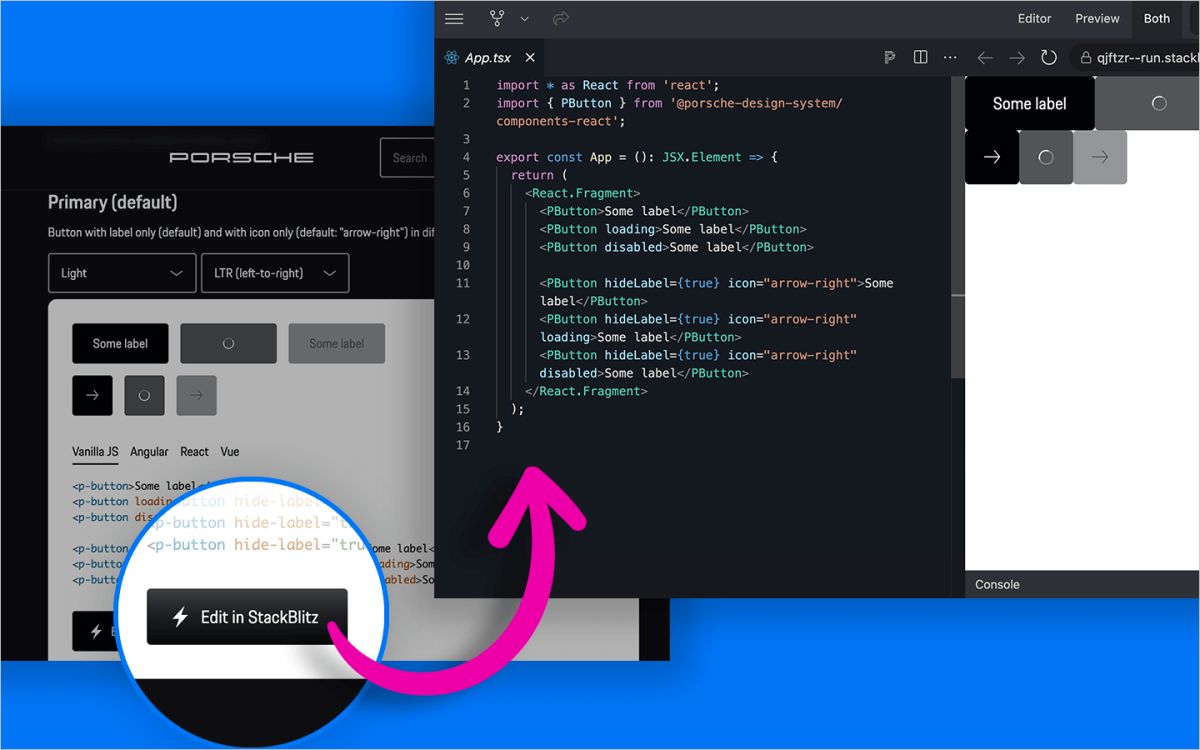Select the Vue code tab
This screenshot has width=1200, height=750.
coord(230,452)
